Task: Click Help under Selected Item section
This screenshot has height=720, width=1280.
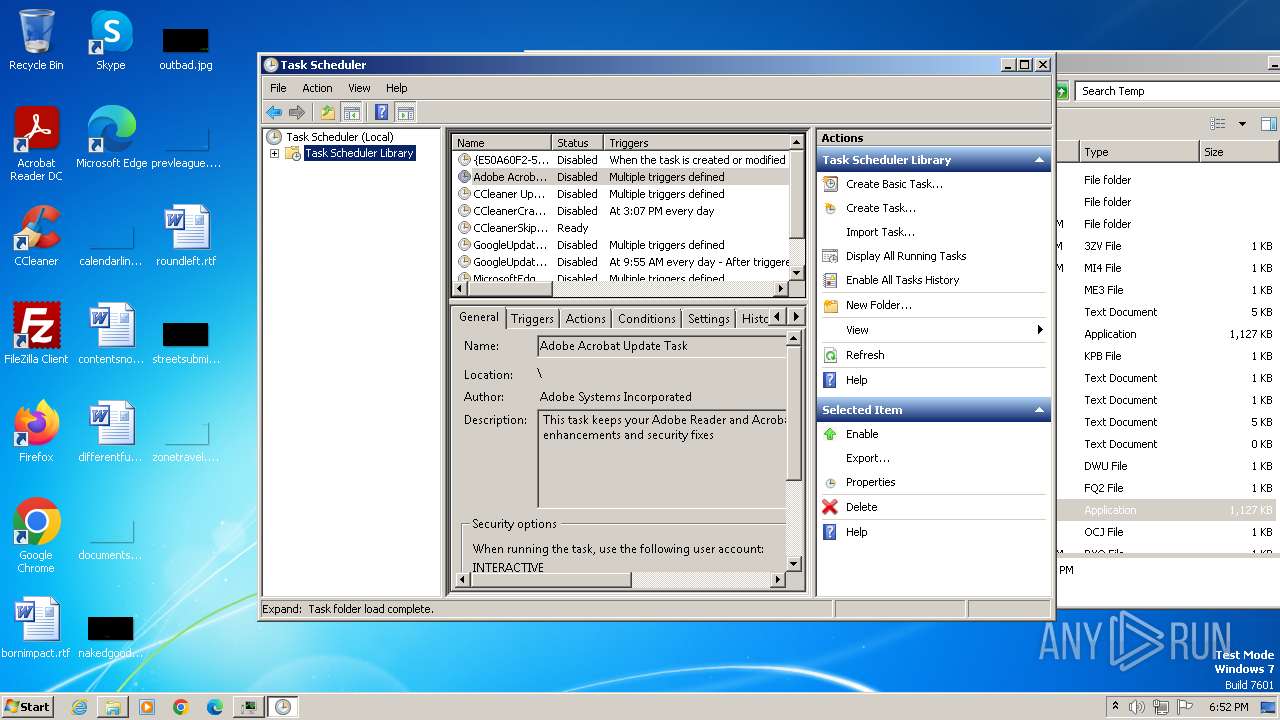Action: pos(856,532)
